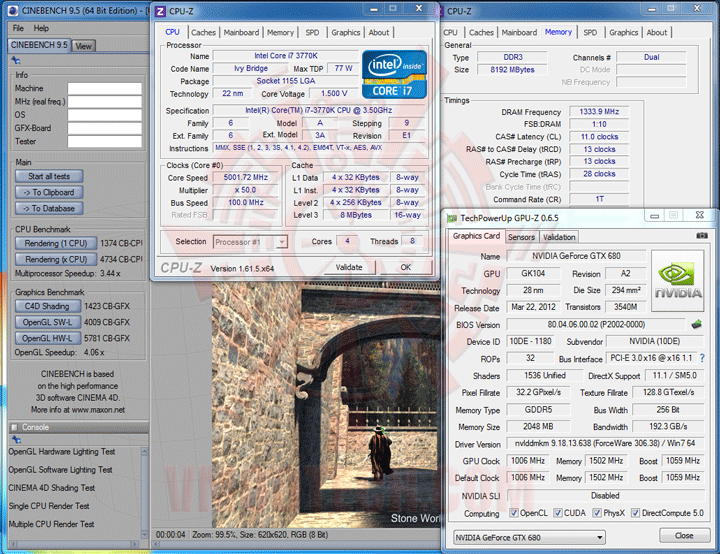The image size is (720, 554).
Task: Click the small icon under the Console header
Action: coord(16,440)
